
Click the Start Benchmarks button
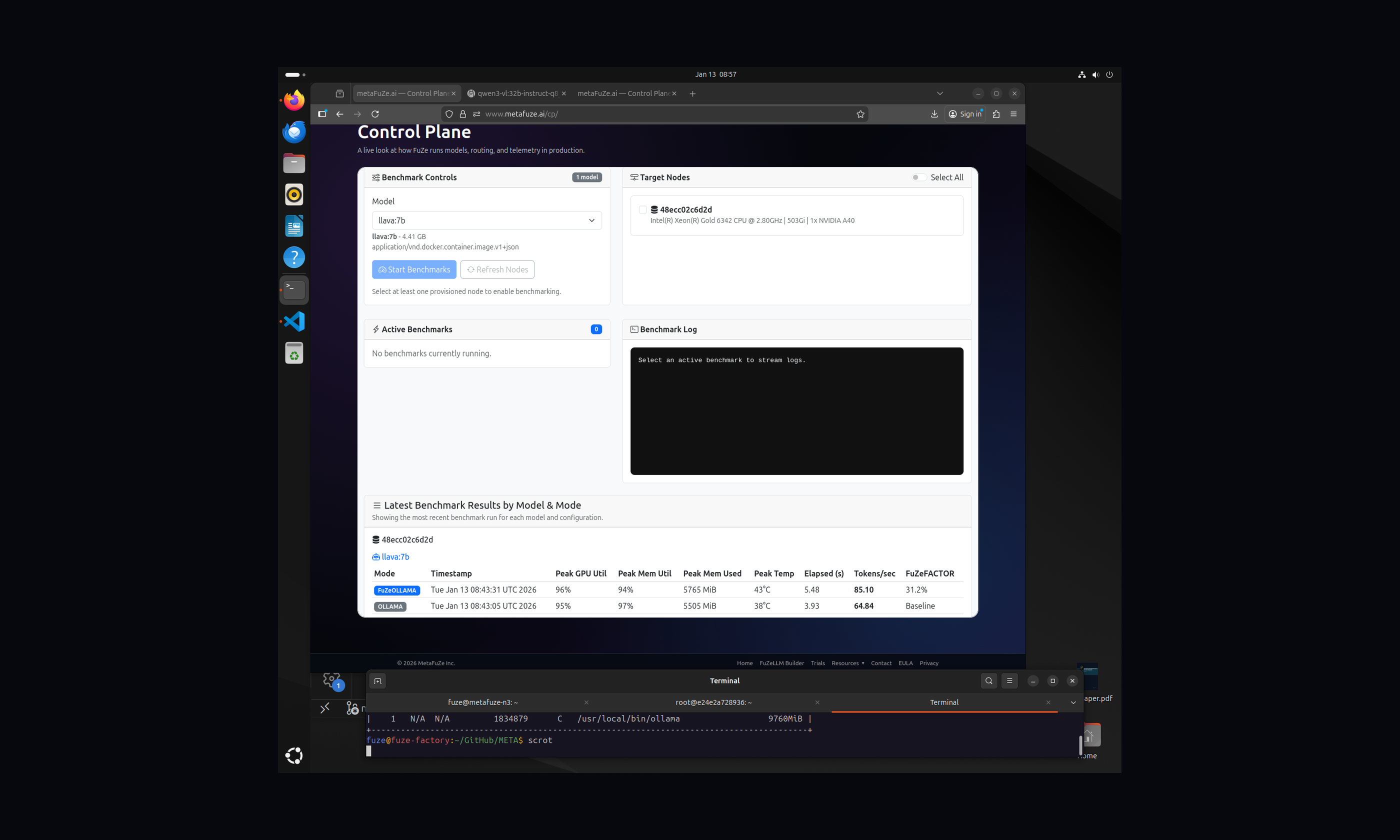pyautogui.click(x=413, y=269)
